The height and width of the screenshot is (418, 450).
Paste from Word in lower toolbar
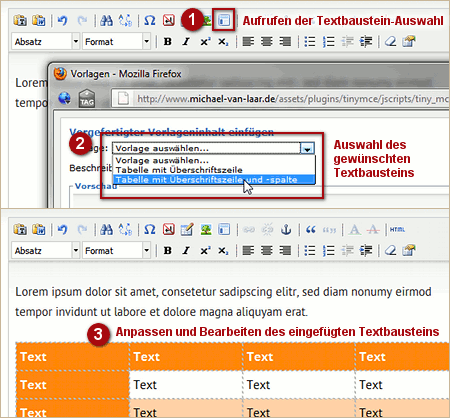tap(39, 229)
